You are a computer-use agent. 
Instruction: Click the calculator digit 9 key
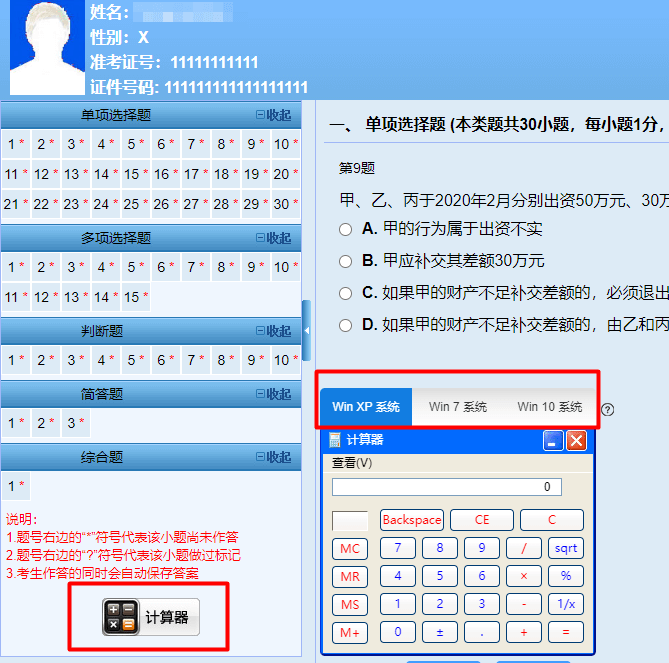click(x=482, y=548)
